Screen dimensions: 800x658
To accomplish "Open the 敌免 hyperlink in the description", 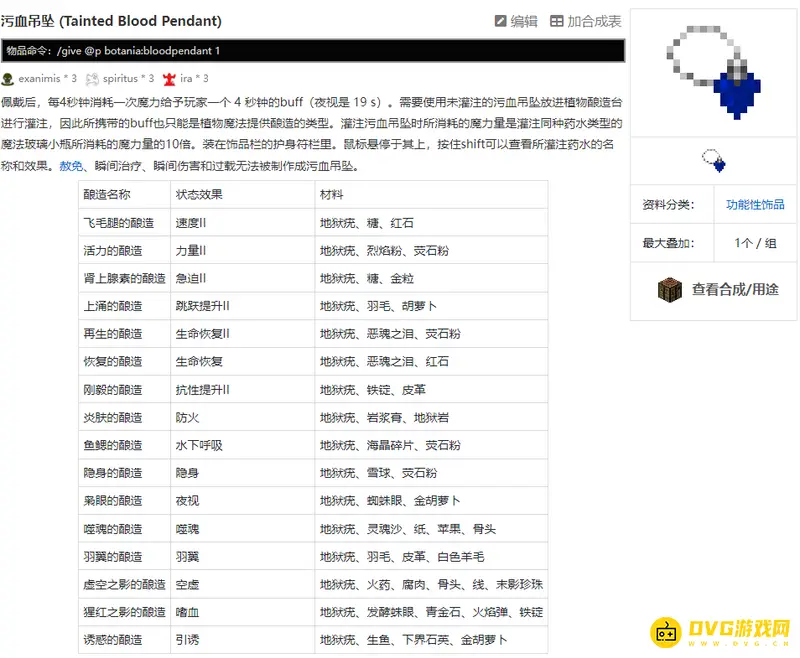I will pyautogui.click(x=71, y=166).
